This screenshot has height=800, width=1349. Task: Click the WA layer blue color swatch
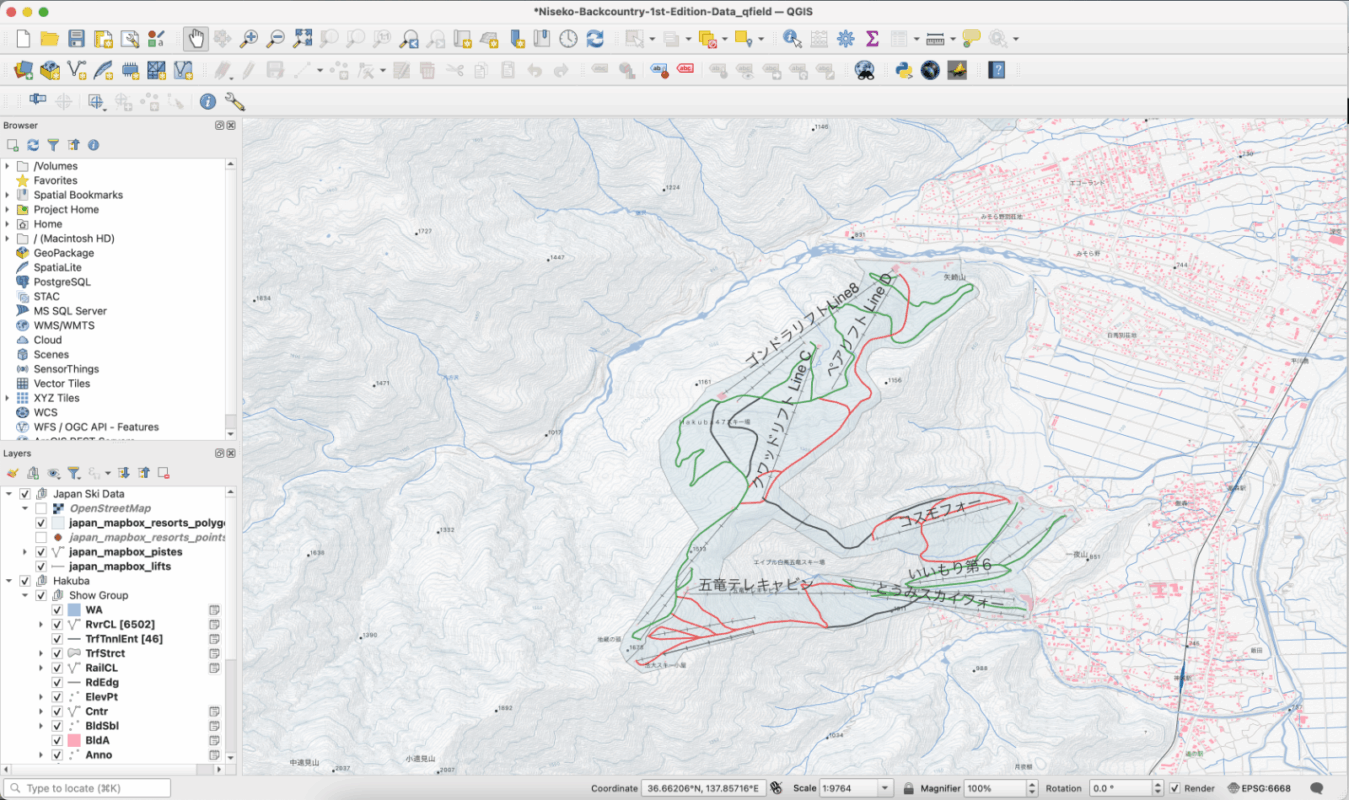[x=76, y=609]
